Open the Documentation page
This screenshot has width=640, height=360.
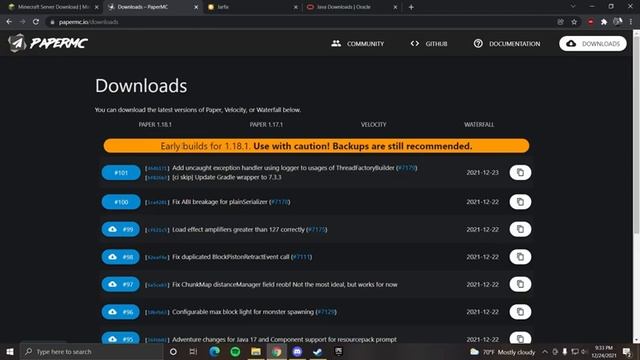(507, 44)
